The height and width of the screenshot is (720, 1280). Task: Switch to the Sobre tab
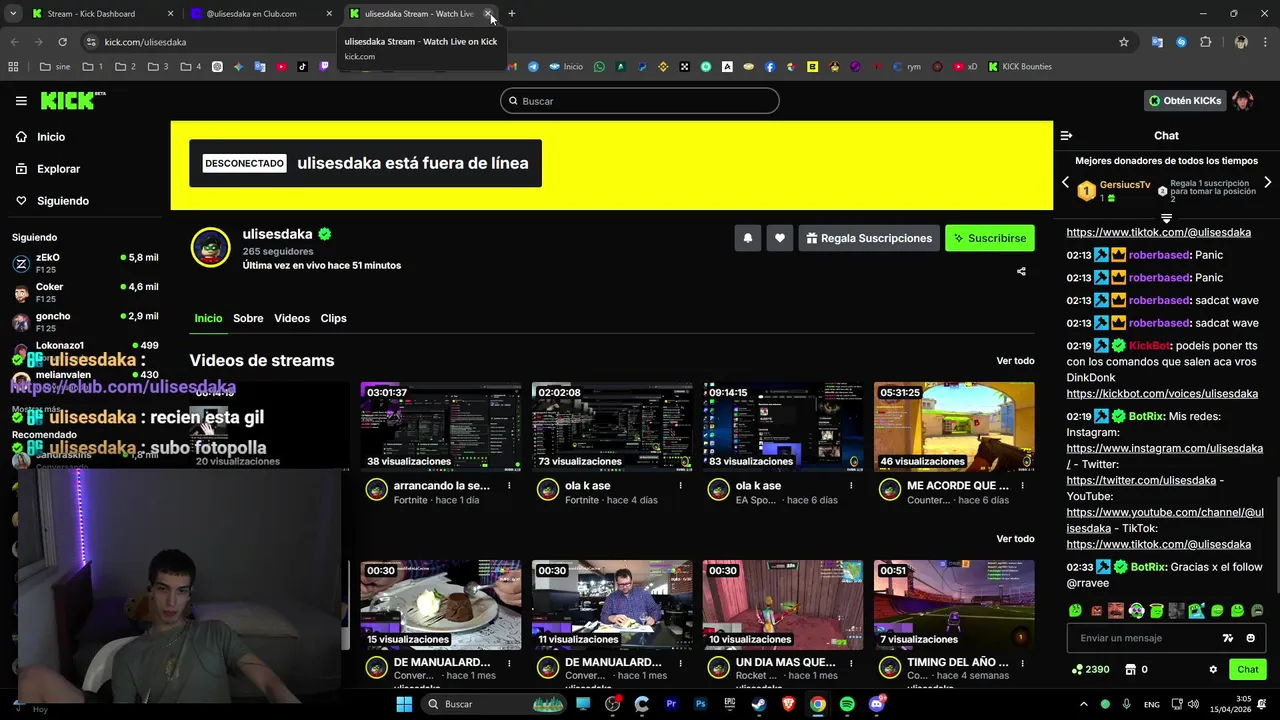248,318
